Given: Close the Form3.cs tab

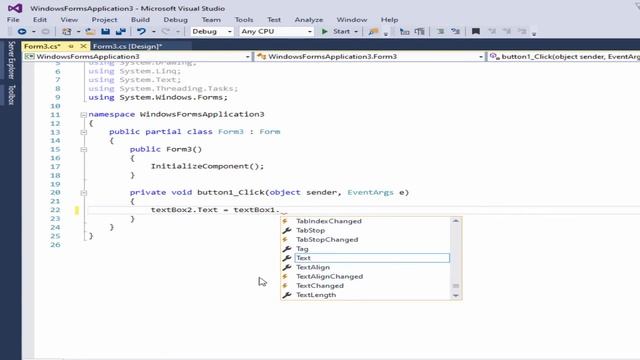Looking at the screenshot, I should point(83,46).
